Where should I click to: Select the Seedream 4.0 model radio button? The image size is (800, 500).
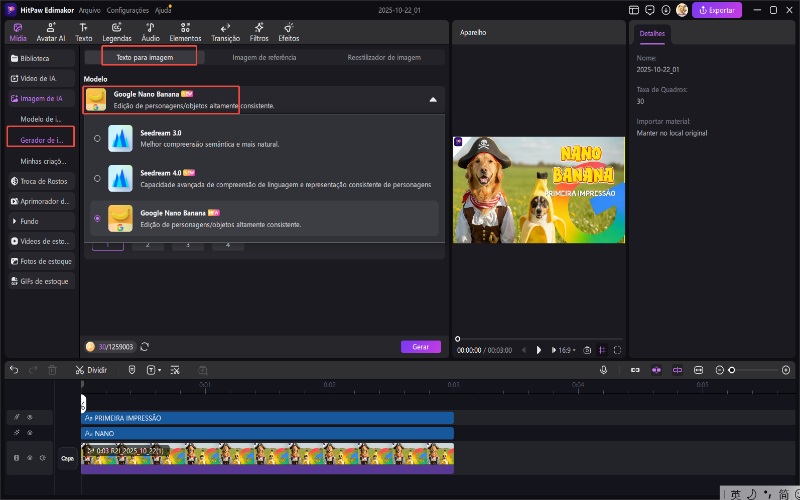(97, 179)
